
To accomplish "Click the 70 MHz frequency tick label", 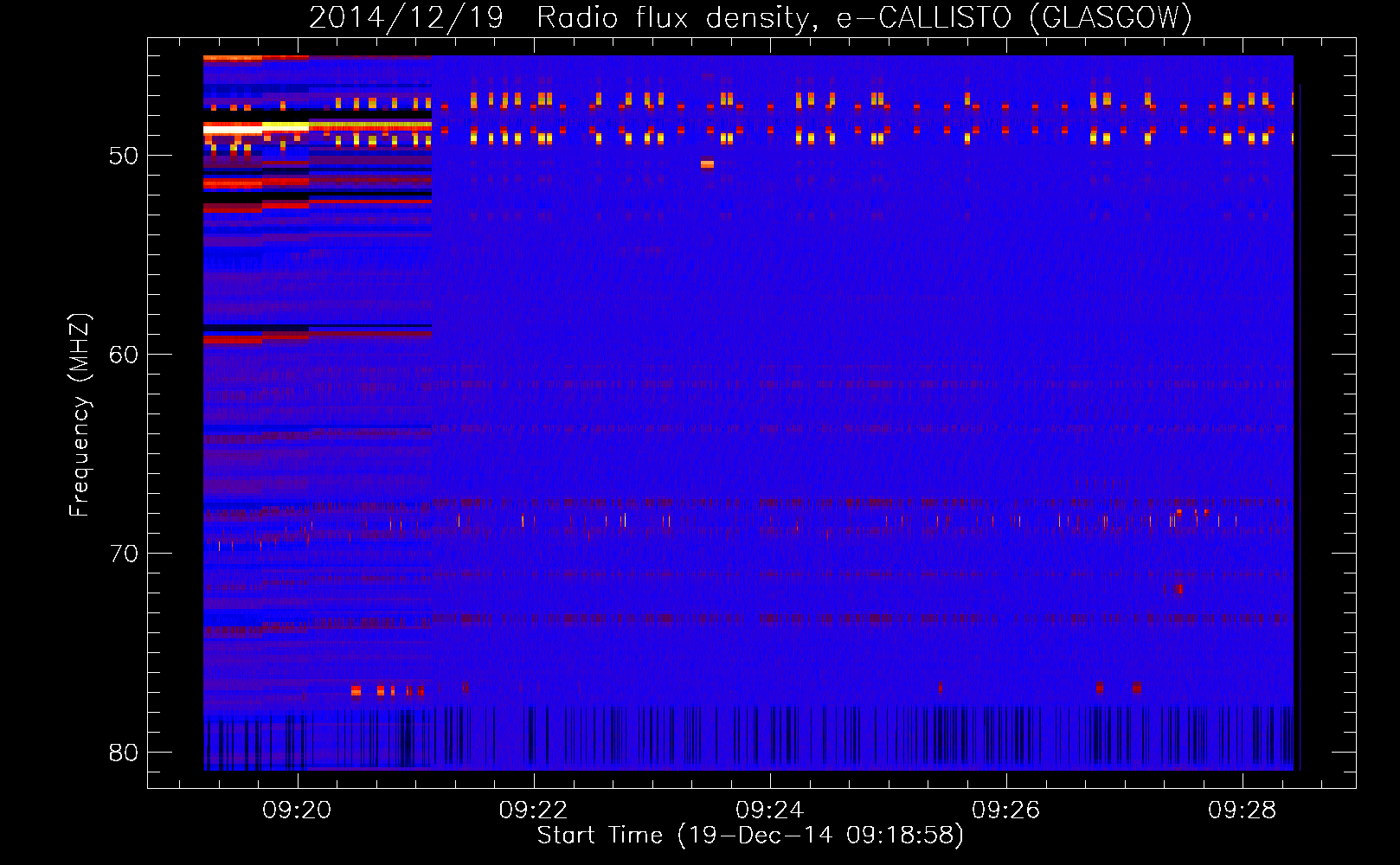I will coord(124,554).
